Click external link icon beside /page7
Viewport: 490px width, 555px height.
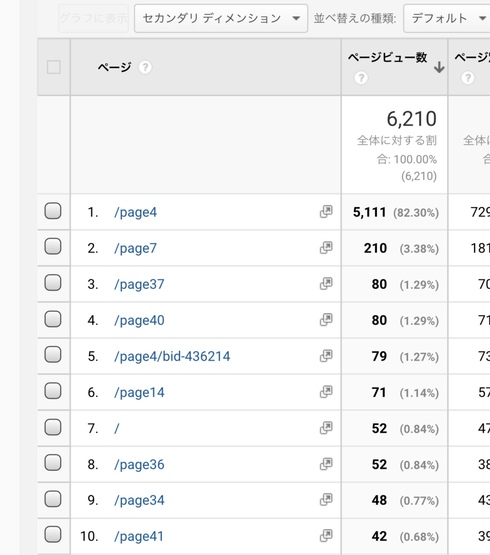[326, 248]
